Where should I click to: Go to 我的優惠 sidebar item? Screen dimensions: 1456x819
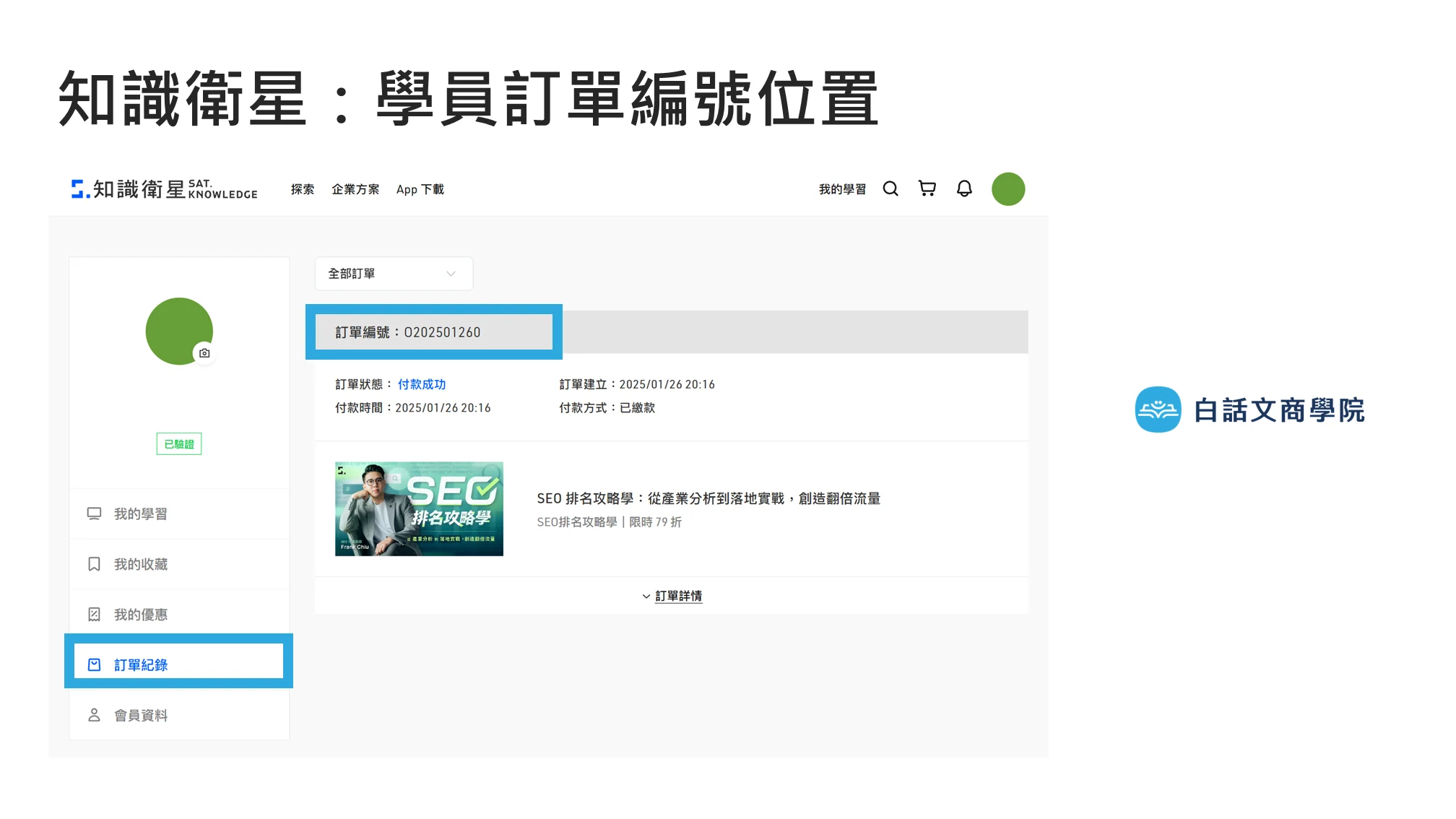(x=141, y=615)
